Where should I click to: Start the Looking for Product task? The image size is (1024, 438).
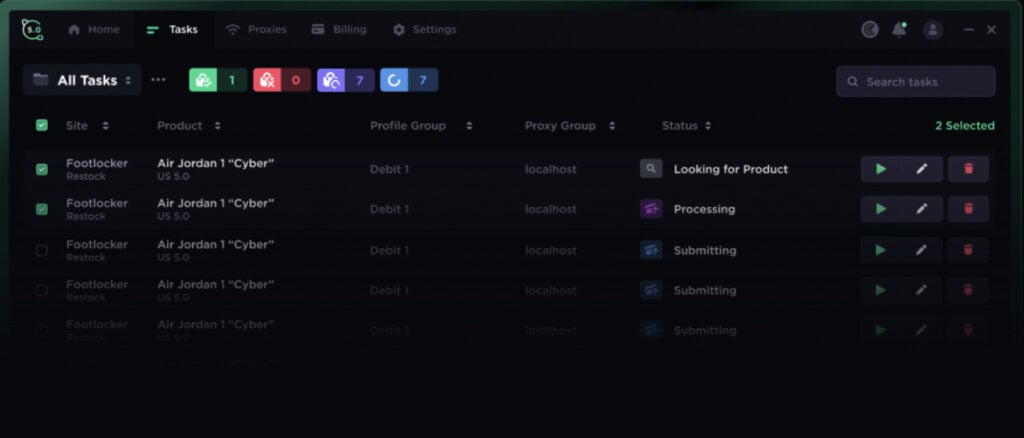pos(880,169)
